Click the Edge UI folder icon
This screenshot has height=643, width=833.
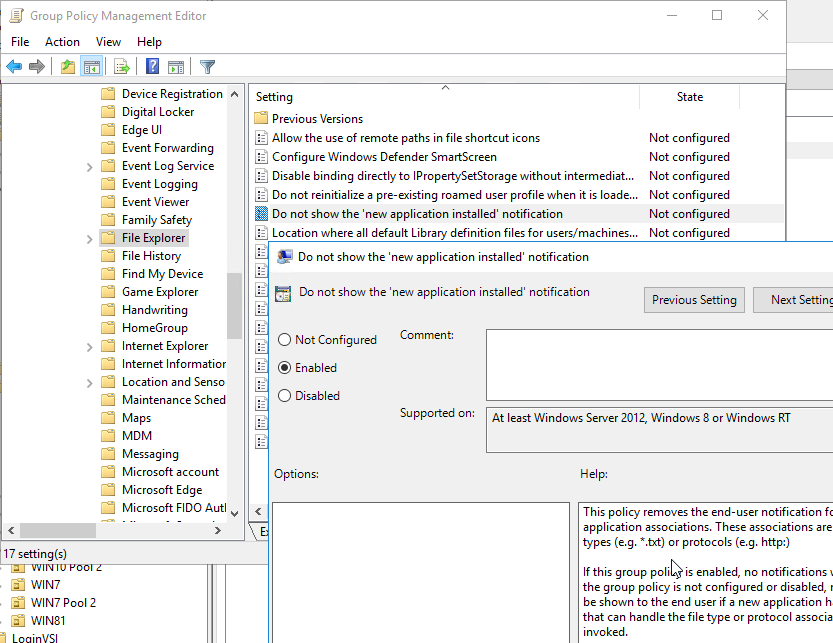(x=108, y=130)
